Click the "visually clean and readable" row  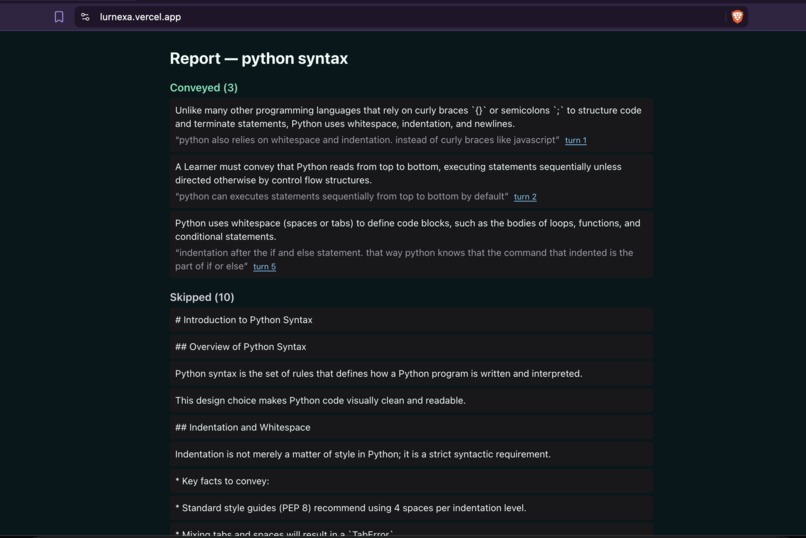pyautogui.click(x=411, y=400)
